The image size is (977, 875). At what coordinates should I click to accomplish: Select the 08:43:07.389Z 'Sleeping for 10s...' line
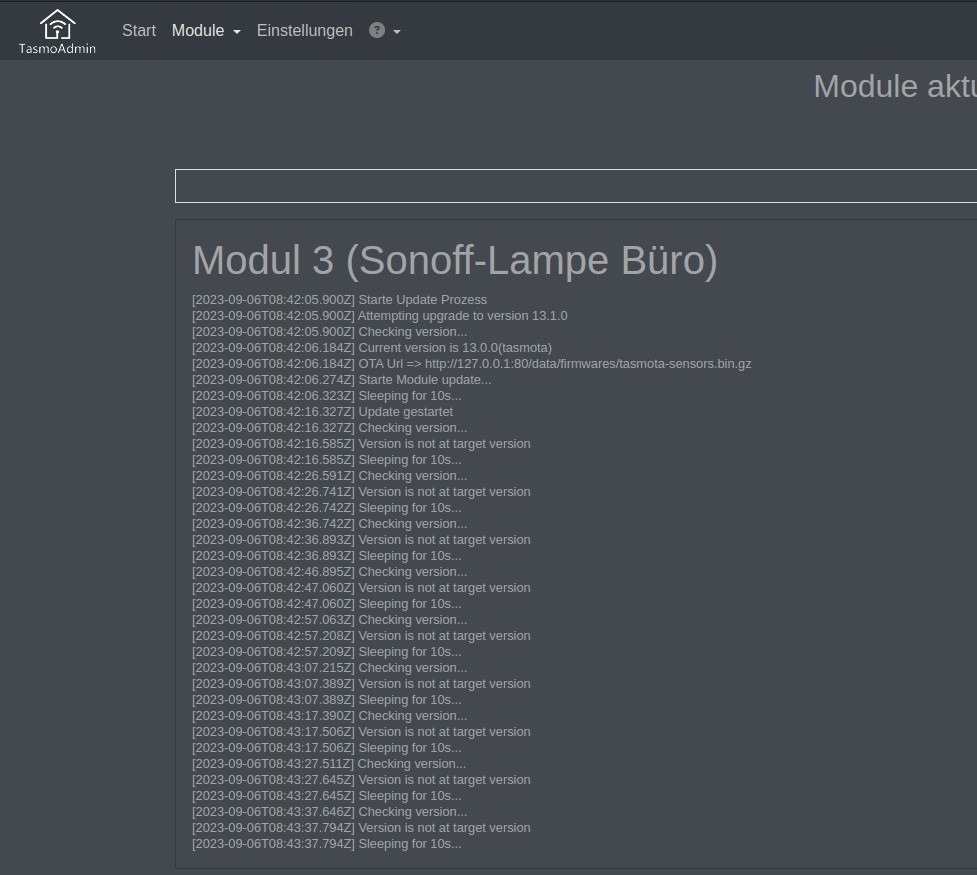coord(326,700)
